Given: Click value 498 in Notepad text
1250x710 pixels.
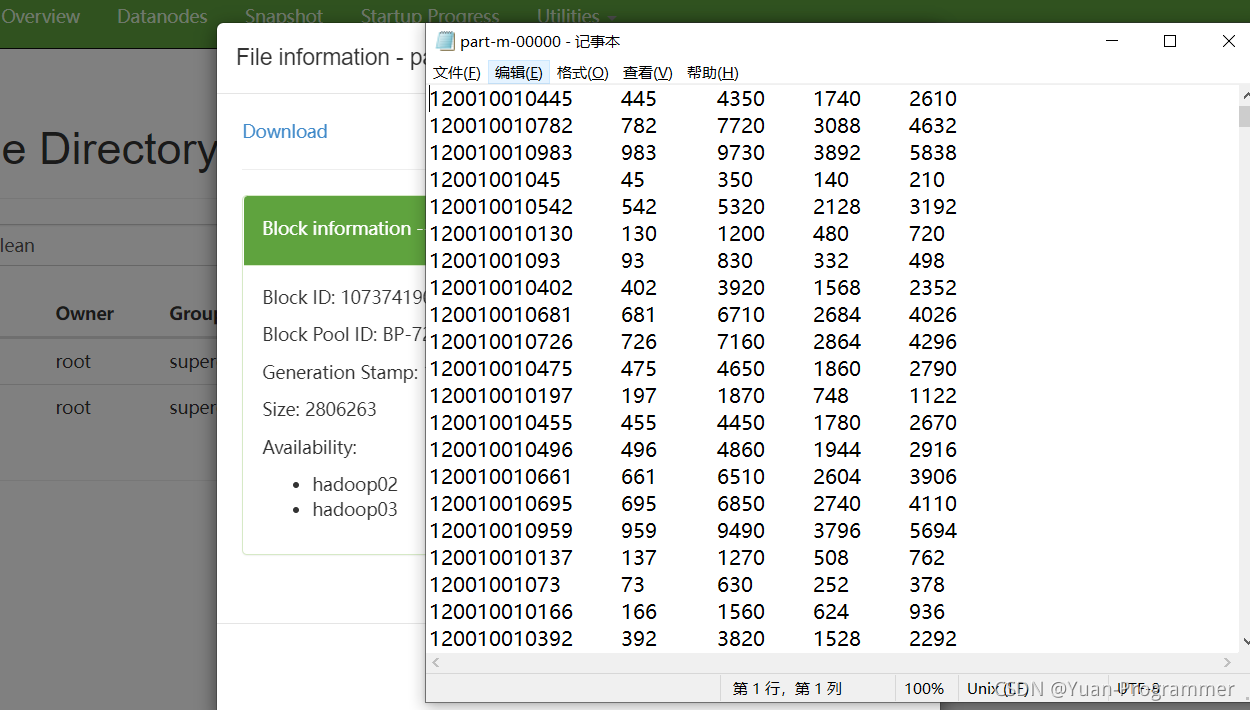Looking at the screenshot, I should (927, 261).
